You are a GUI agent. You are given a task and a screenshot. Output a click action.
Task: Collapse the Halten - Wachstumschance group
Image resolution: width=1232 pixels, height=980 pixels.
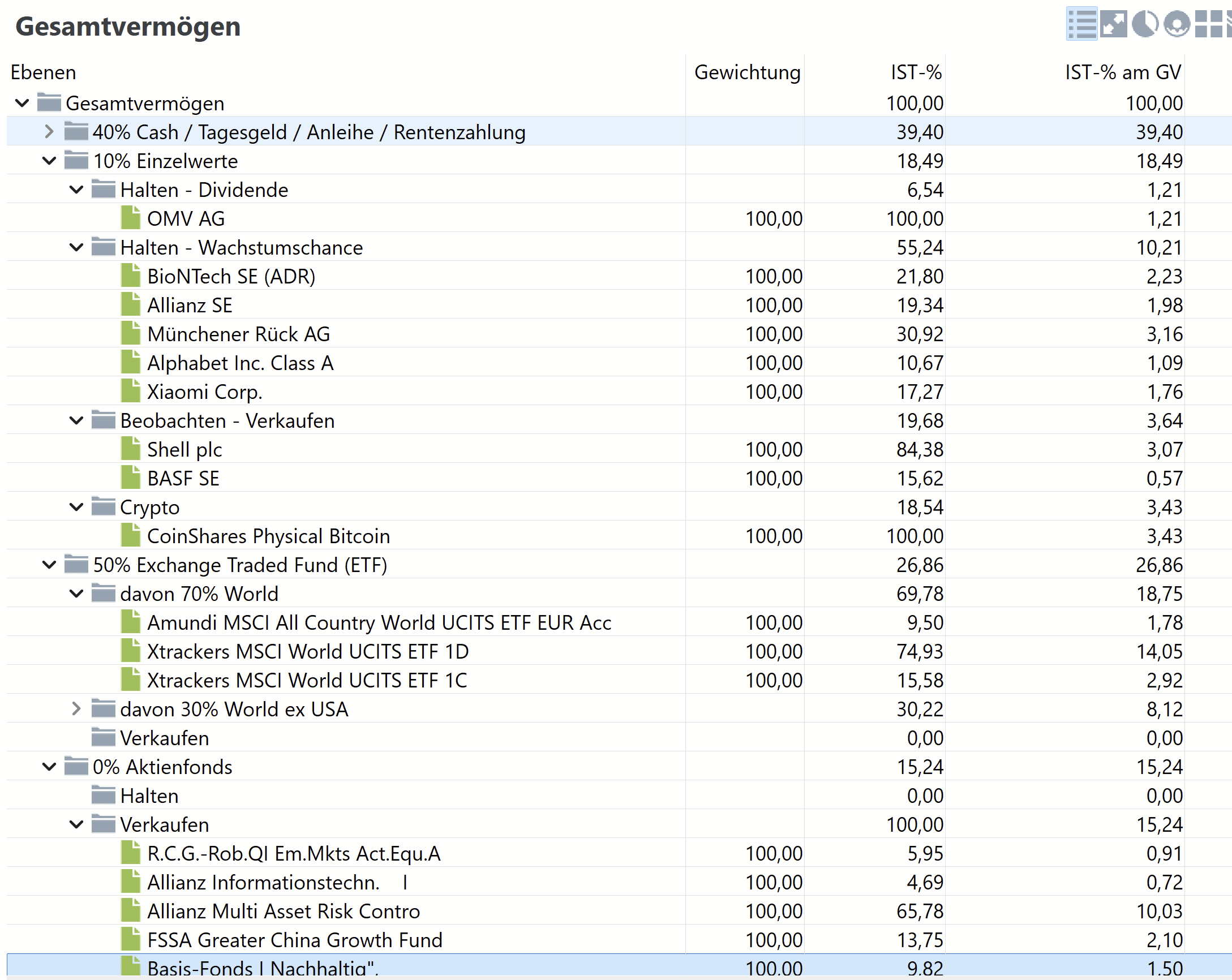76,247
